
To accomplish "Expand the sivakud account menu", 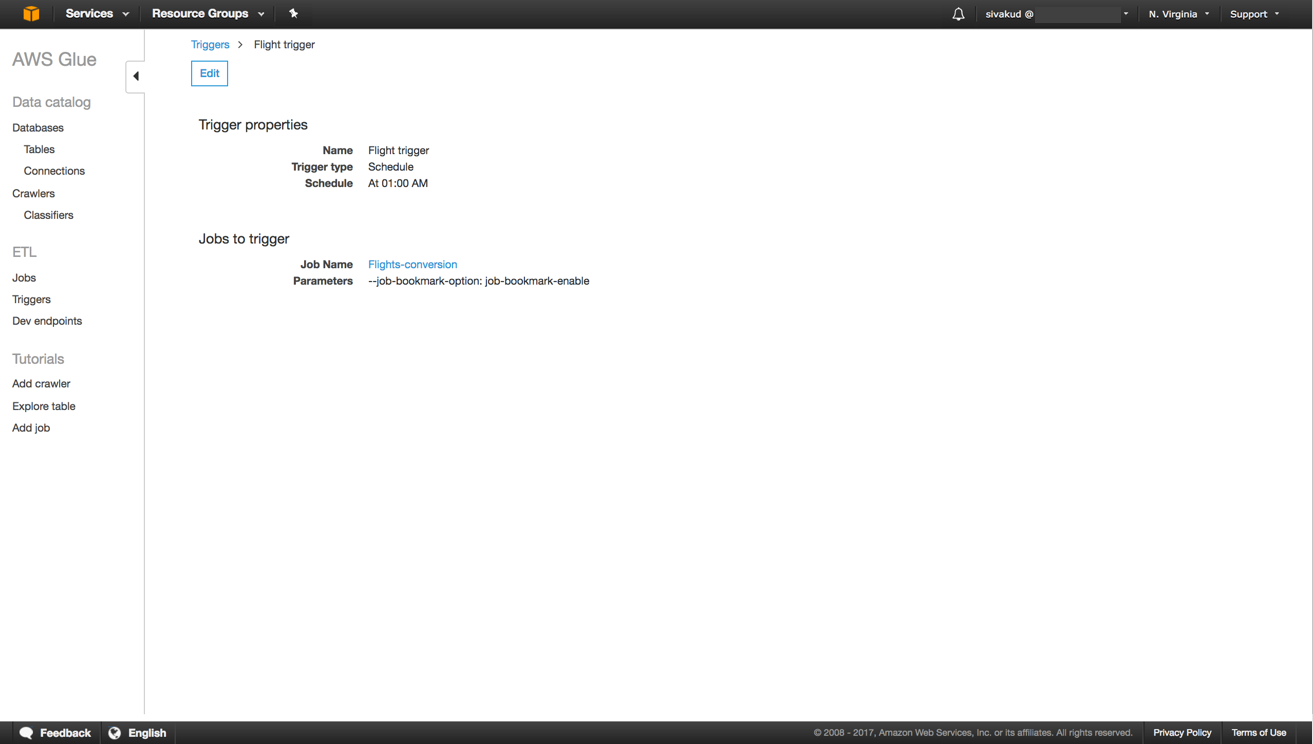I will coord(1057,14).
